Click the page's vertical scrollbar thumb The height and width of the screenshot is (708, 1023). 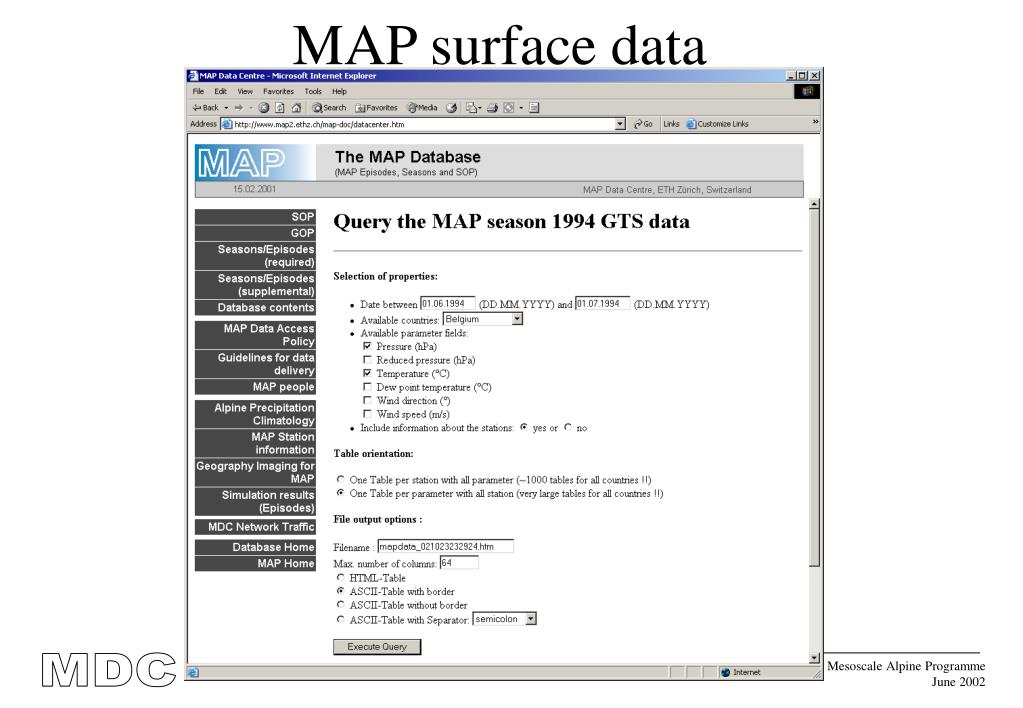pyautogui.click(x=814, y=388)
